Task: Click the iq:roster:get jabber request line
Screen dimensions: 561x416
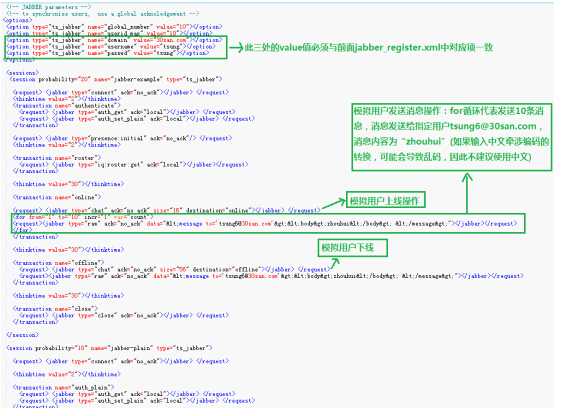Action: 133,165
